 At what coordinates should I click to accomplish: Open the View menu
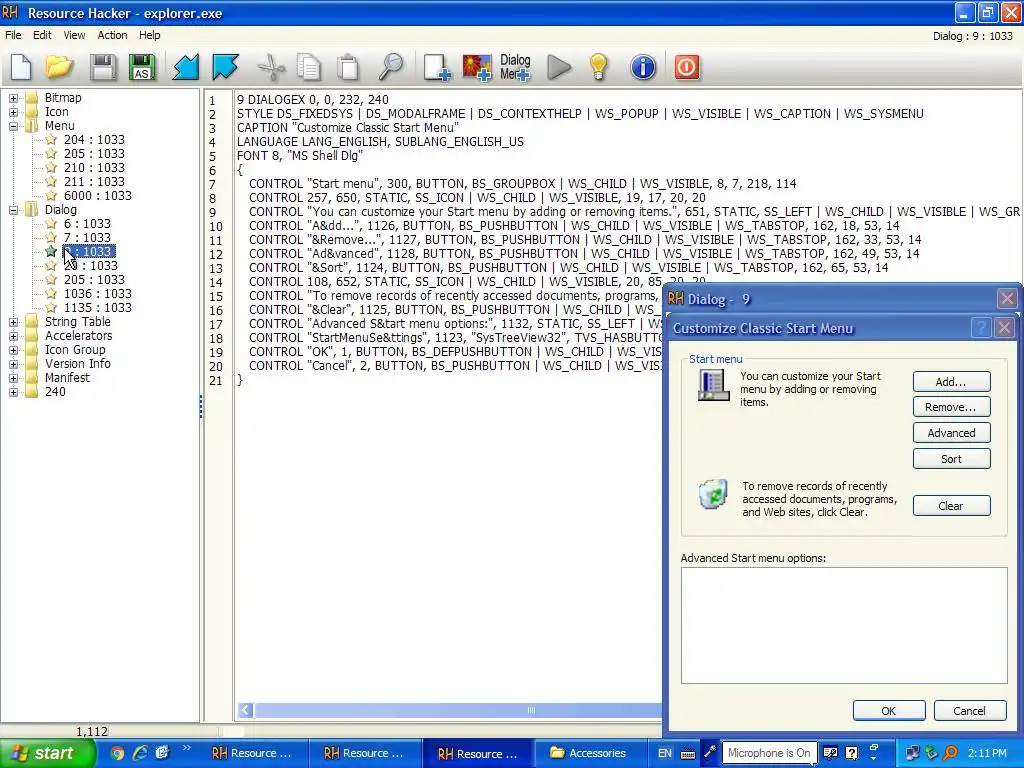74,35
